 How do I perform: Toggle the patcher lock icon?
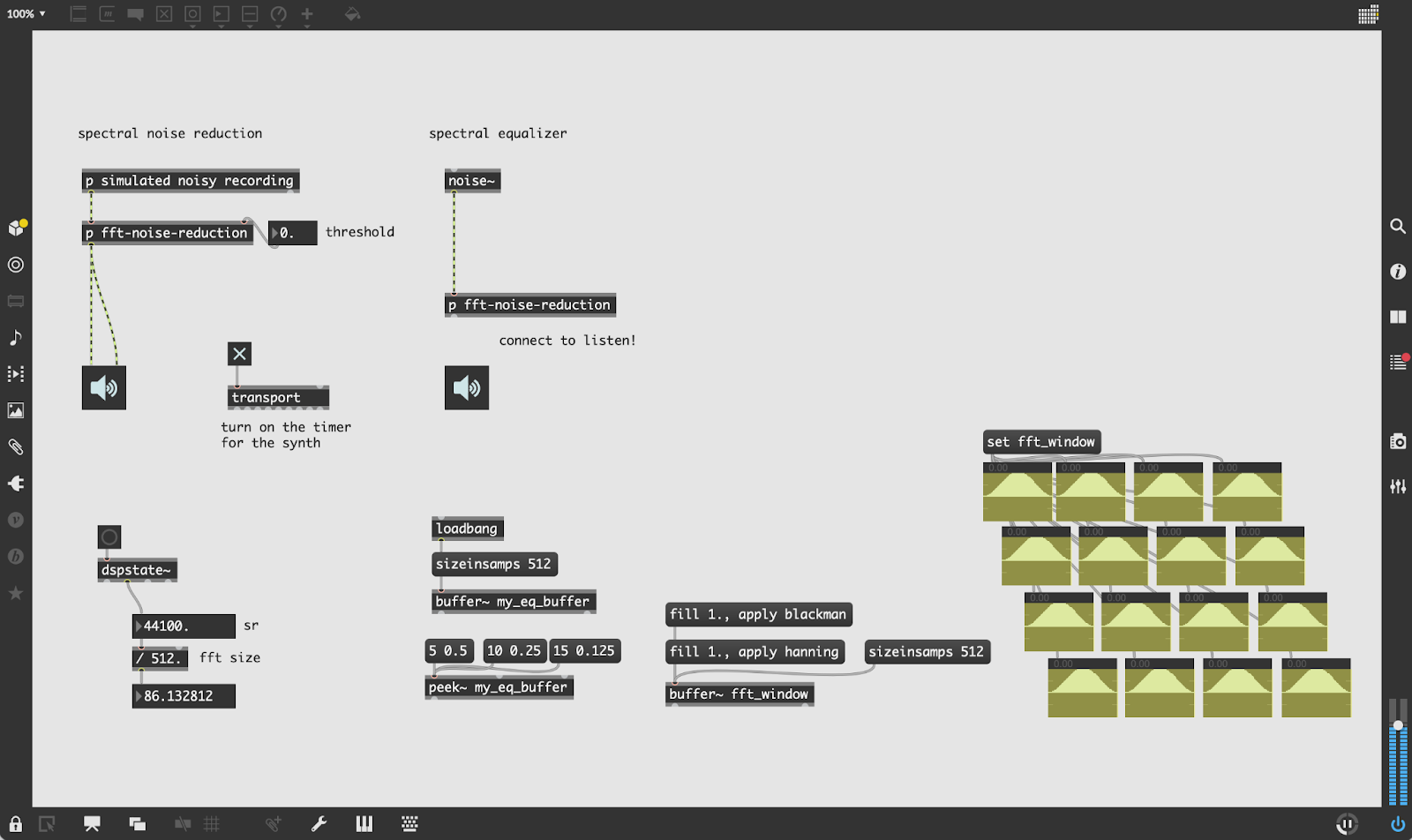tap(16, 824)
